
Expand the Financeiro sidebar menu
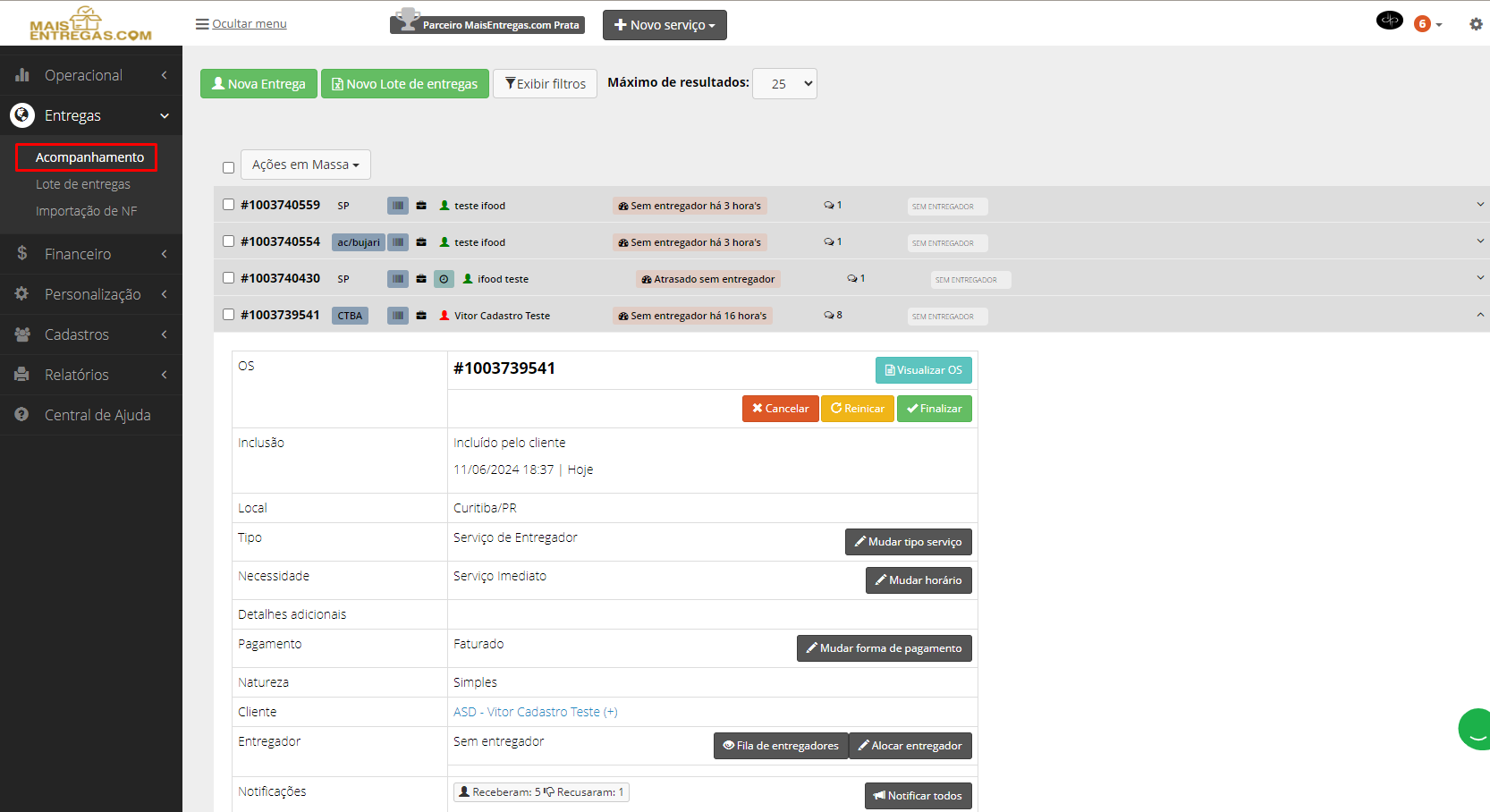tap(91, 254)
